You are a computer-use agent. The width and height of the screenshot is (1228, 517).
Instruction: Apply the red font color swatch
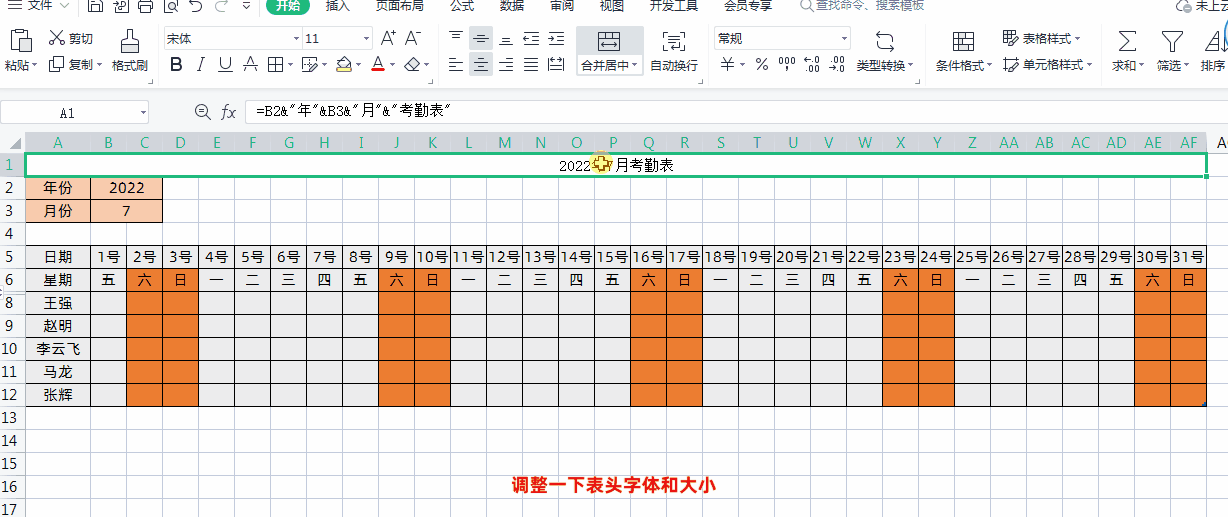pyautogui.click(x=377, y=65)
